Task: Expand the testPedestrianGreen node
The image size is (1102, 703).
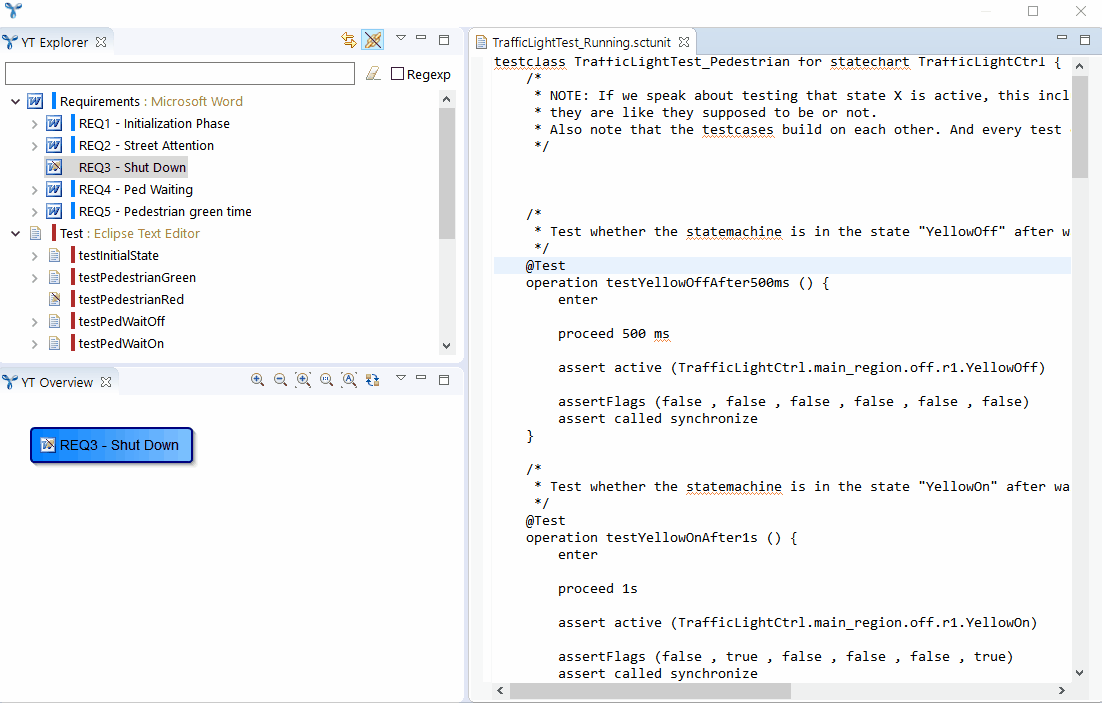Action: pyautogui.click(x=34, y=278)
